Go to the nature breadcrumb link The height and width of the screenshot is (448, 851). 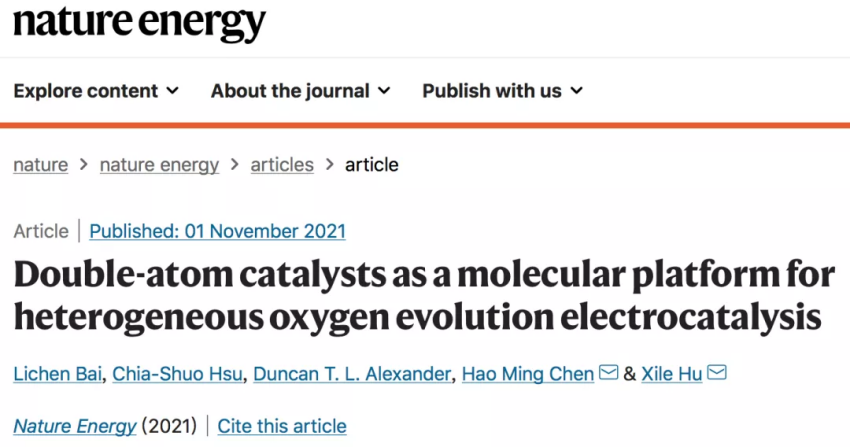pyautogui.click(x=41, y=165)
